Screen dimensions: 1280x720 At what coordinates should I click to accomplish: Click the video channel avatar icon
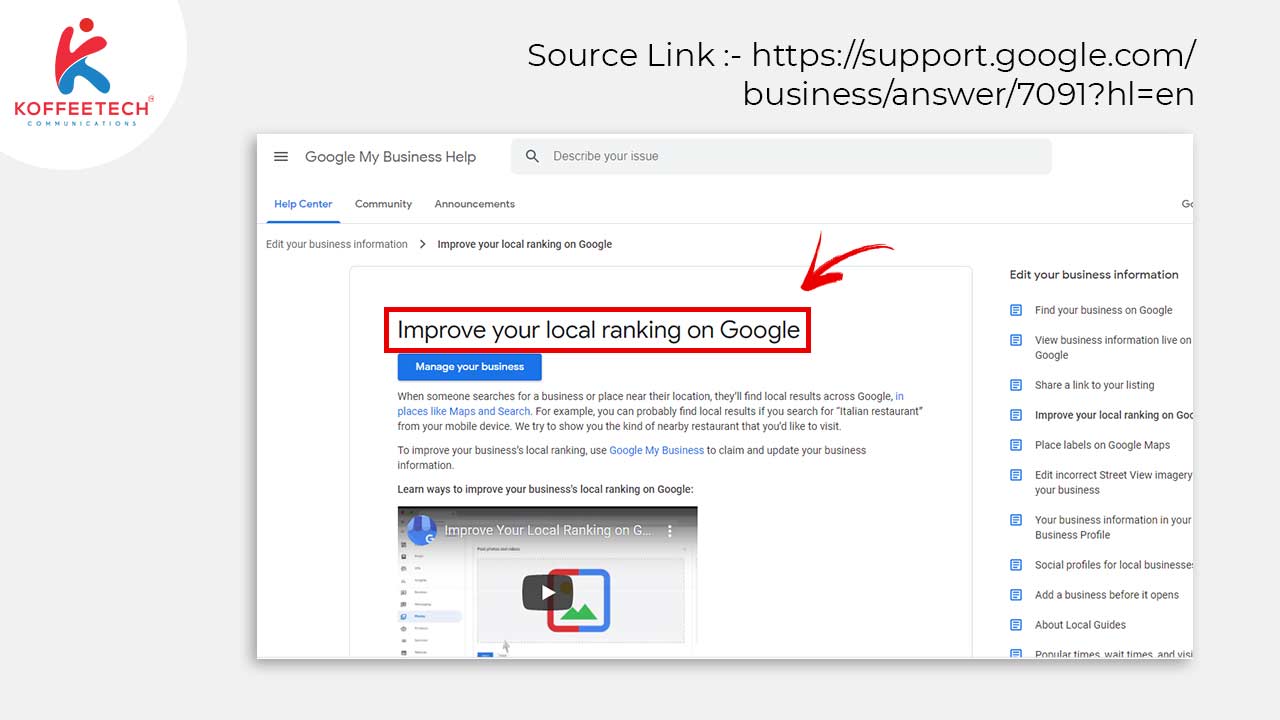421,530
